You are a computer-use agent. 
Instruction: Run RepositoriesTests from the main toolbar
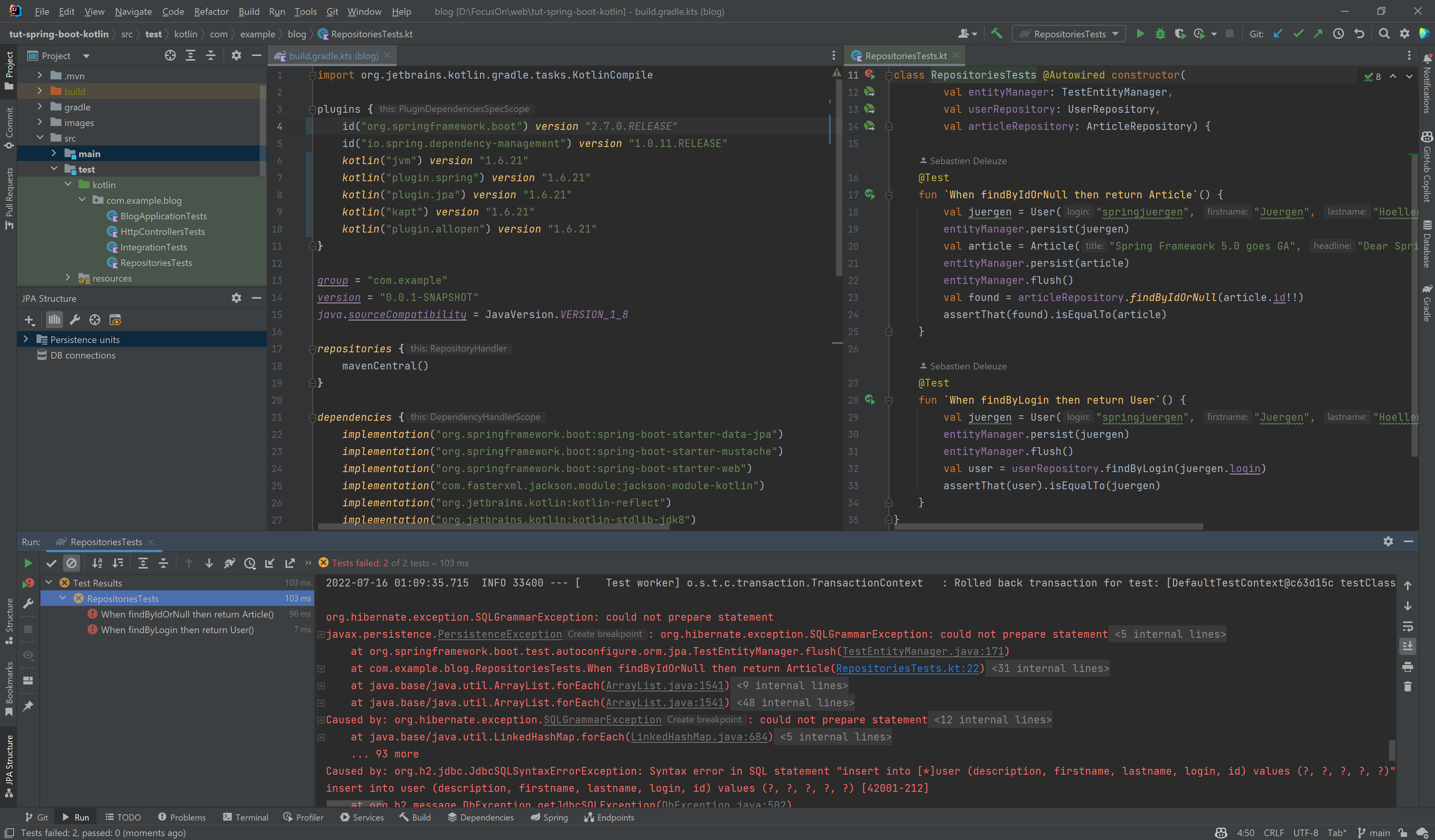[1140, 34]
